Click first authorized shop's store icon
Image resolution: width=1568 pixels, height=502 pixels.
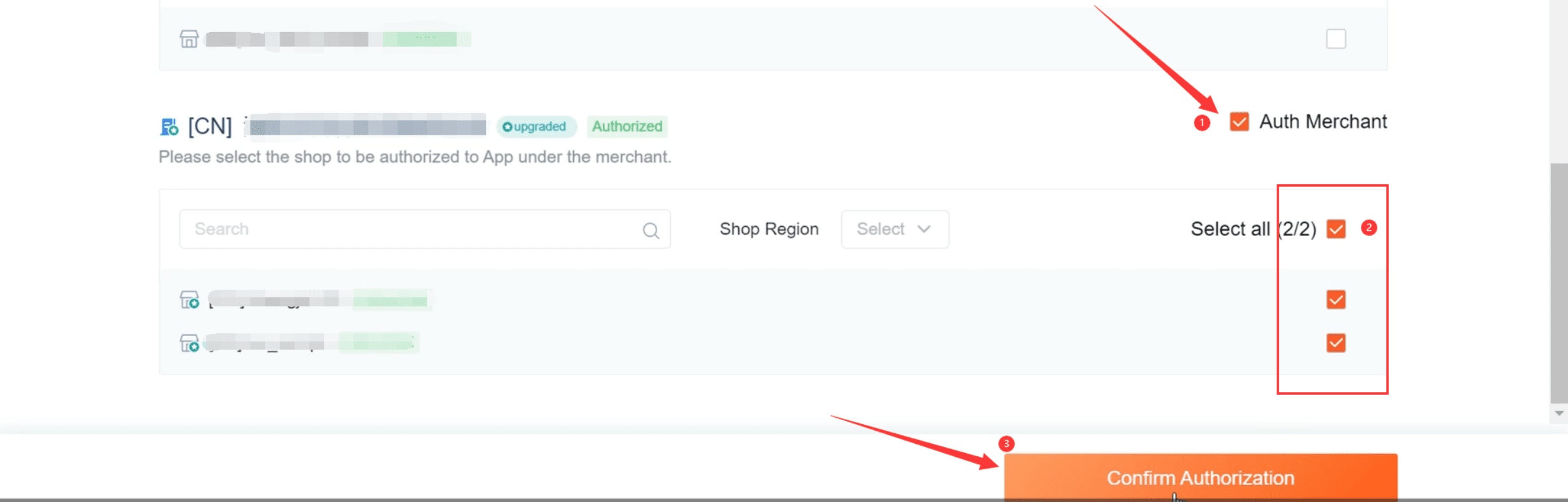coord(189,300)
